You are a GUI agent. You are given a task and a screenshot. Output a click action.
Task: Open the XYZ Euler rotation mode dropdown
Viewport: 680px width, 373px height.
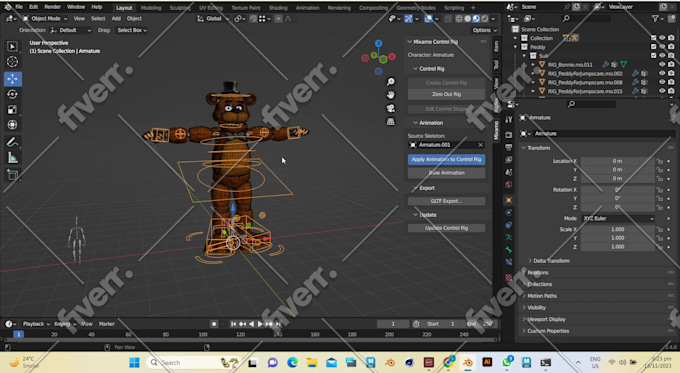618,219
